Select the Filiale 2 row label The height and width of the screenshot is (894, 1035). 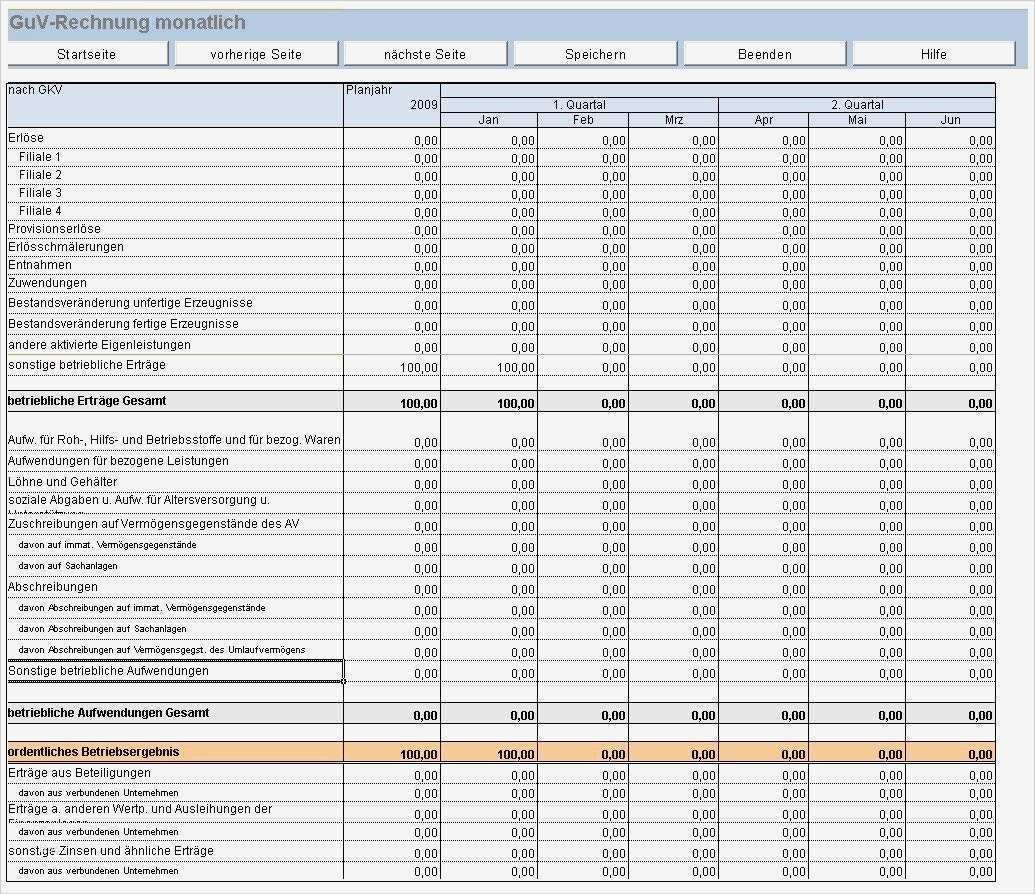point(40,175)
